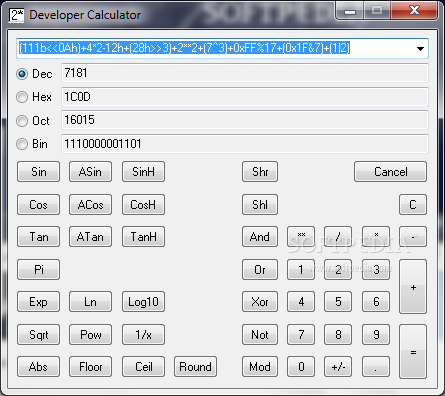445x396 pixels.
Task: Click the Not bitwise button
Action: (260, 334)
